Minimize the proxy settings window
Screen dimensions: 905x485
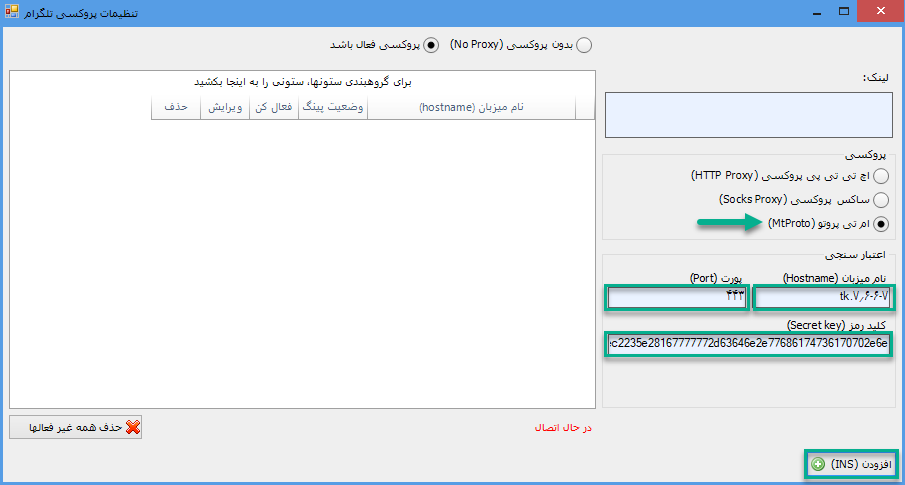click(816, 12)
